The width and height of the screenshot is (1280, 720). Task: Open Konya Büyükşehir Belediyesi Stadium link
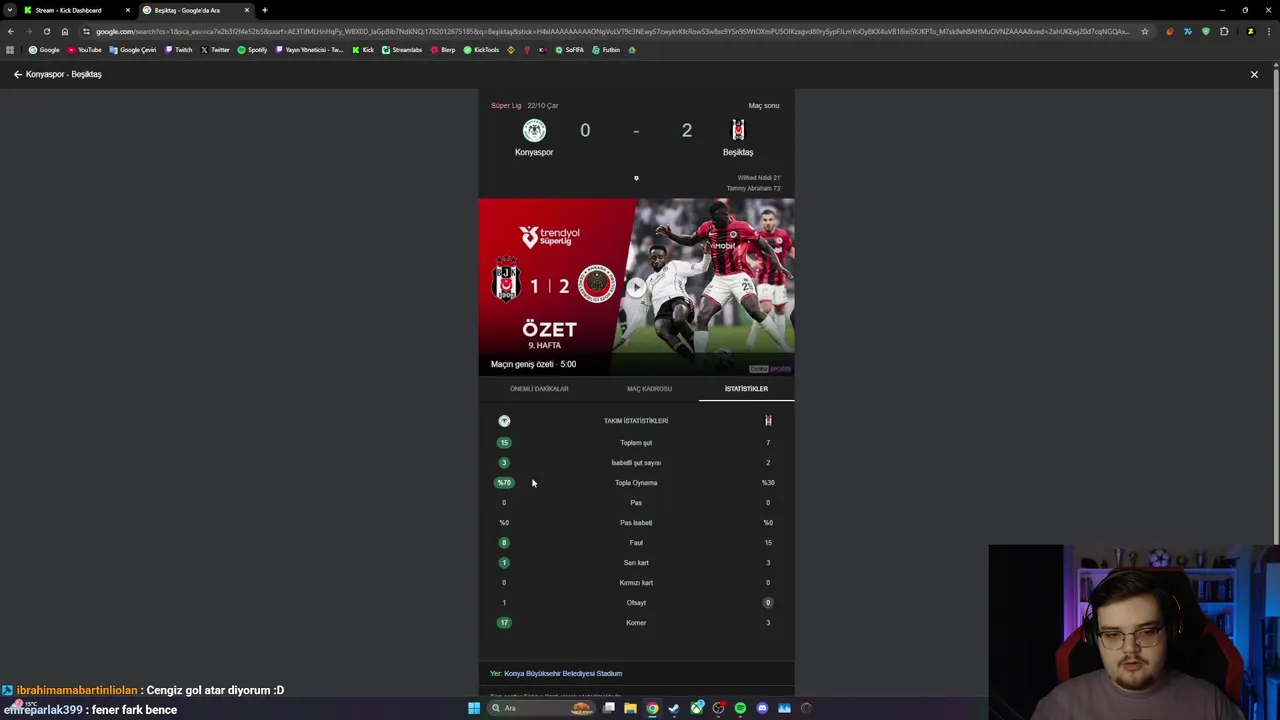tap(563, 674)
